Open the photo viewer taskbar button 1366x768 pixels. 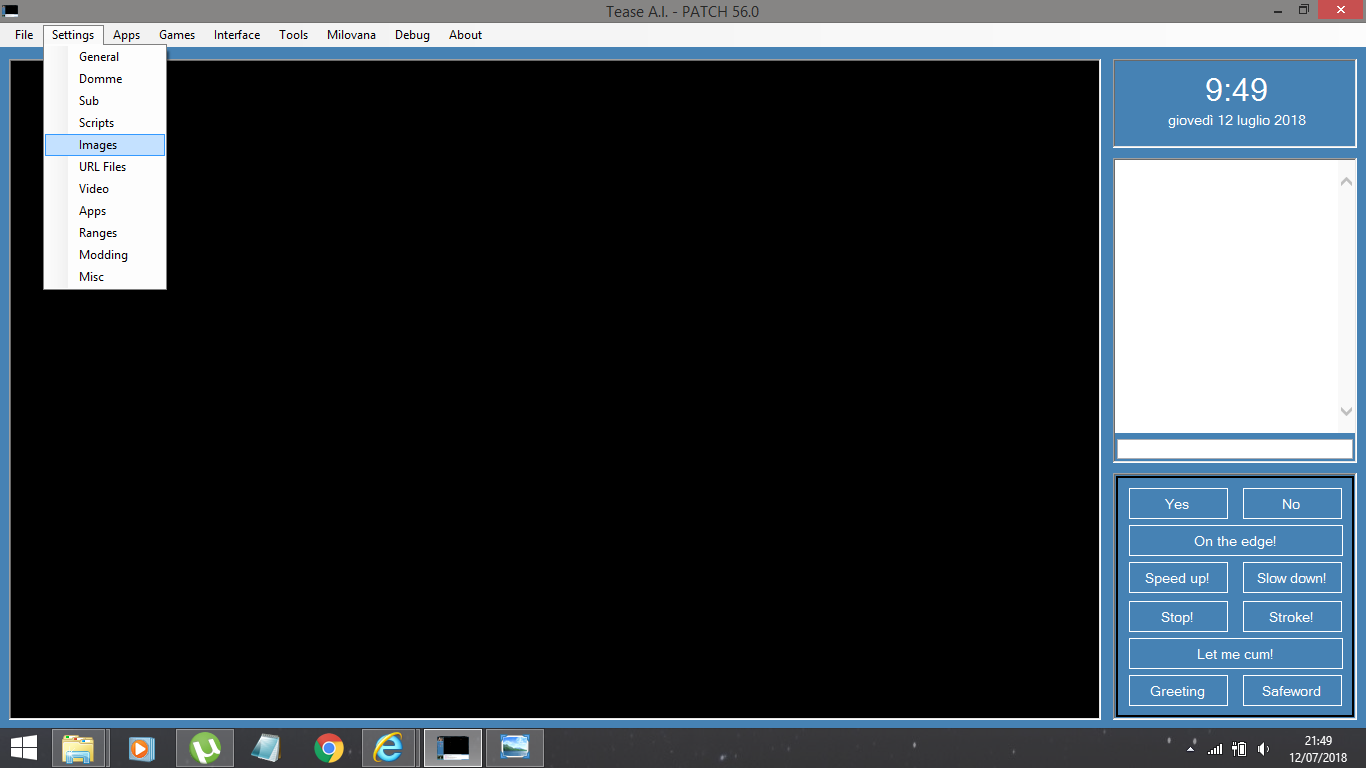pyautogui.click(x=515, y=748)
